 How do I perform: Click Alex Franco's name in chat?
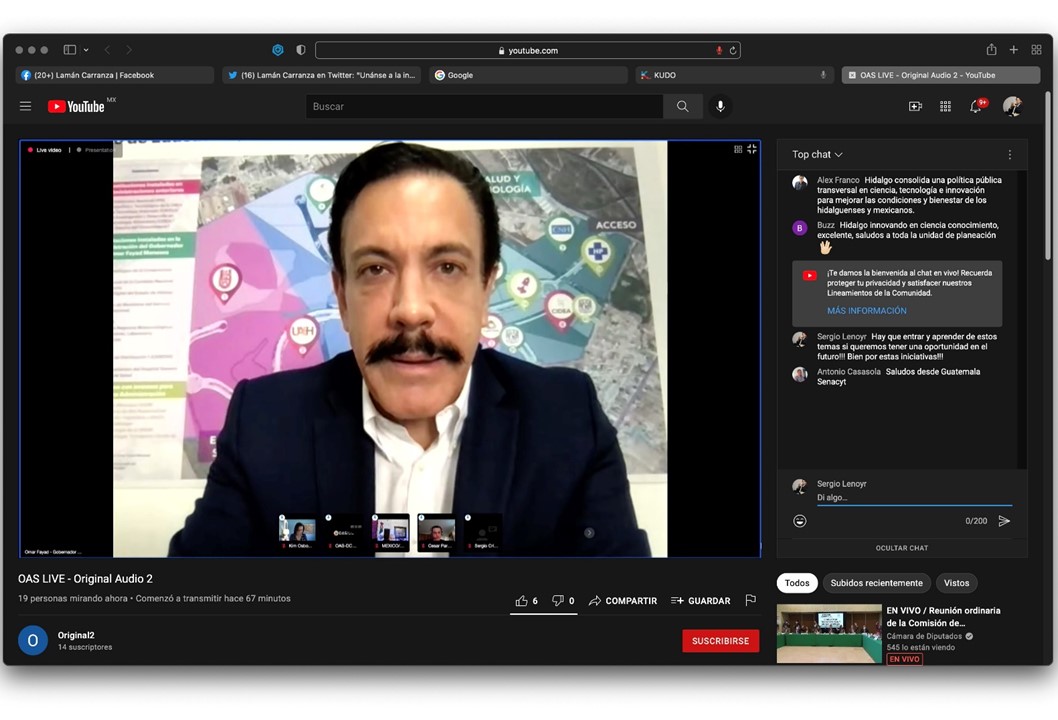point(838,180)
